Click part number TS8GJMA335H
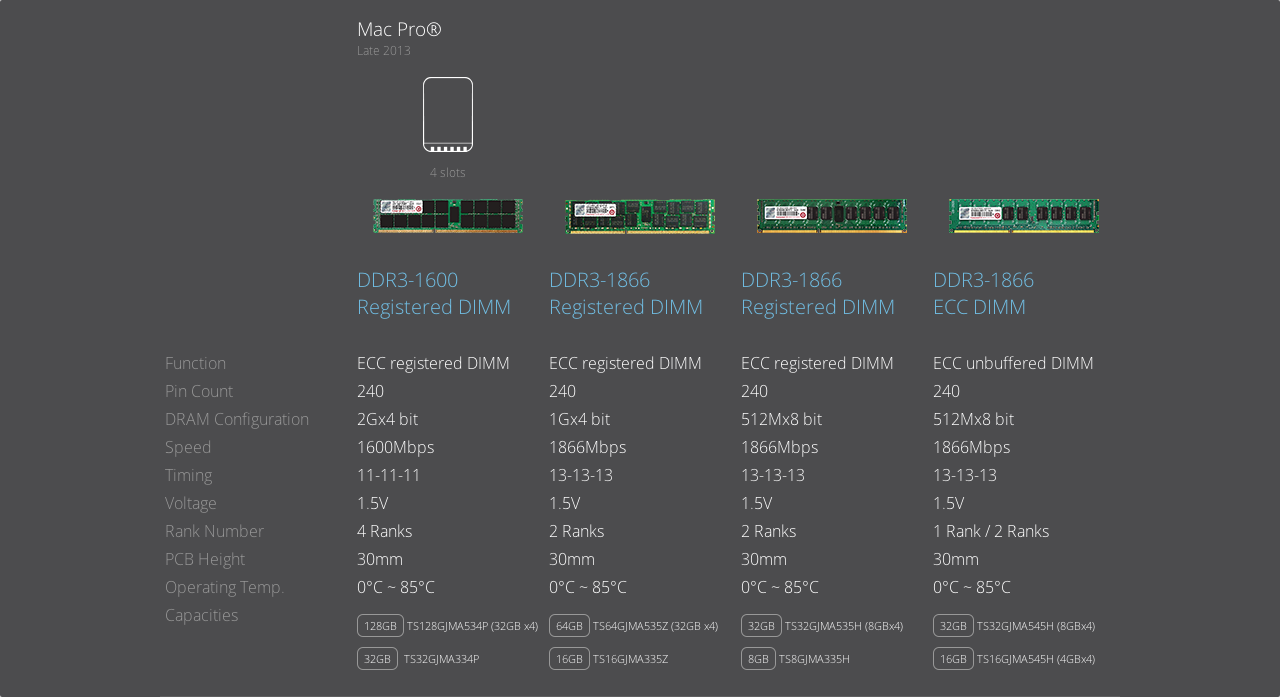Viewport: 1280px width, 697px height. click(x=814, y=659)
